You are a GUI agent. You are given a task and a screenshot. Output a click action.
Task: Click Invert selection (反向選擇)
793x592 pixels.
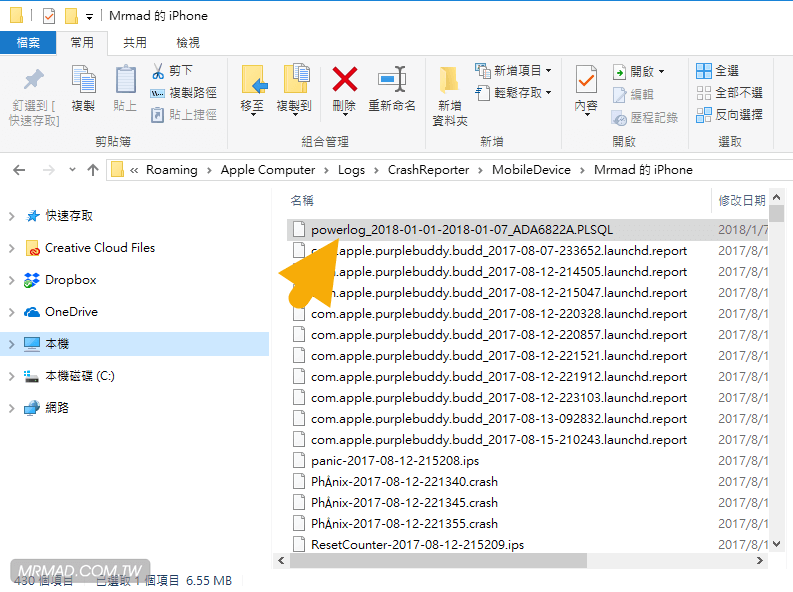(729, 115)
